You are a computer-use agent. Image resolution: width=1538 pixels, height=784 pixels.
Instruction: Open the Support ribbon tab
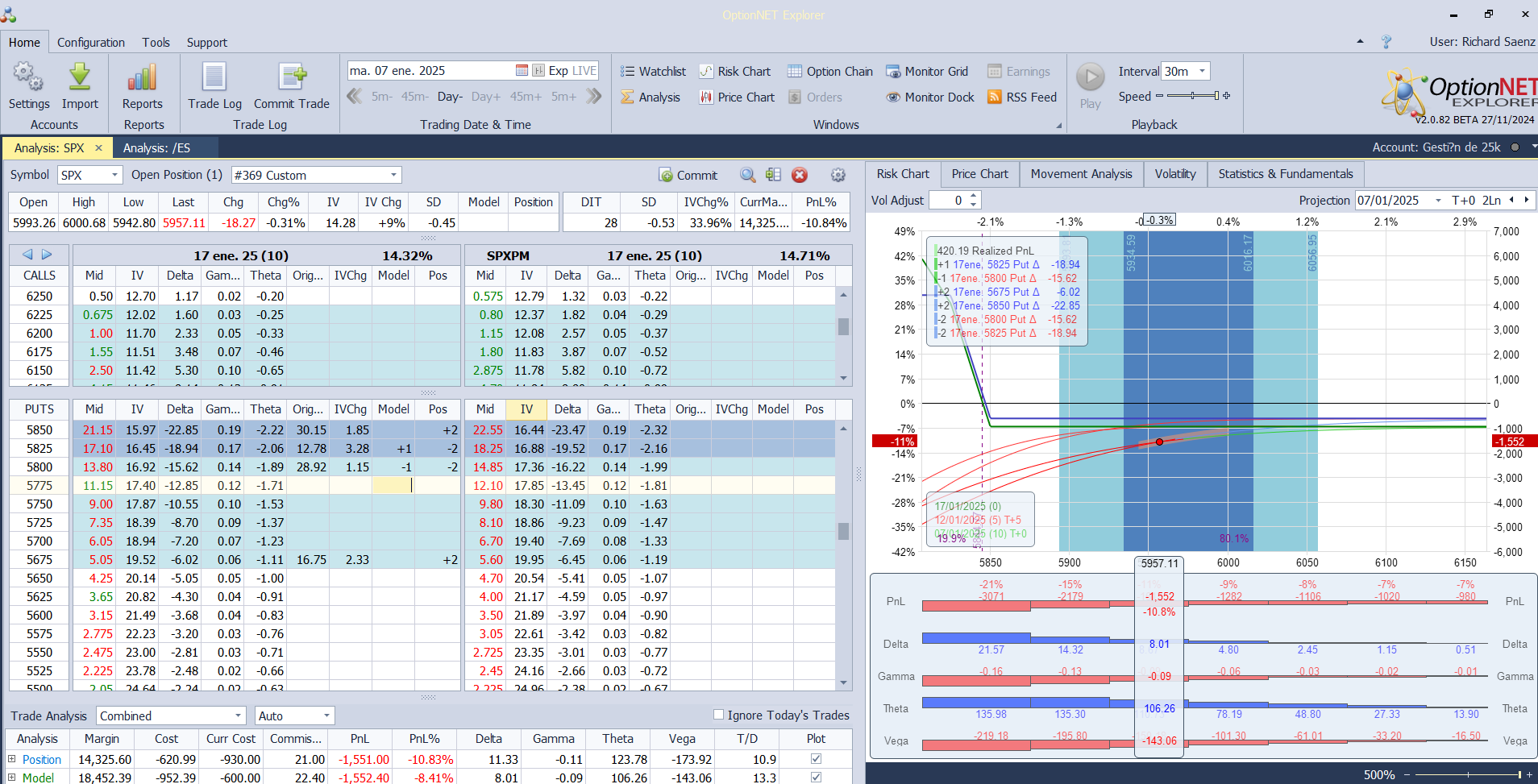click(207, 43)
